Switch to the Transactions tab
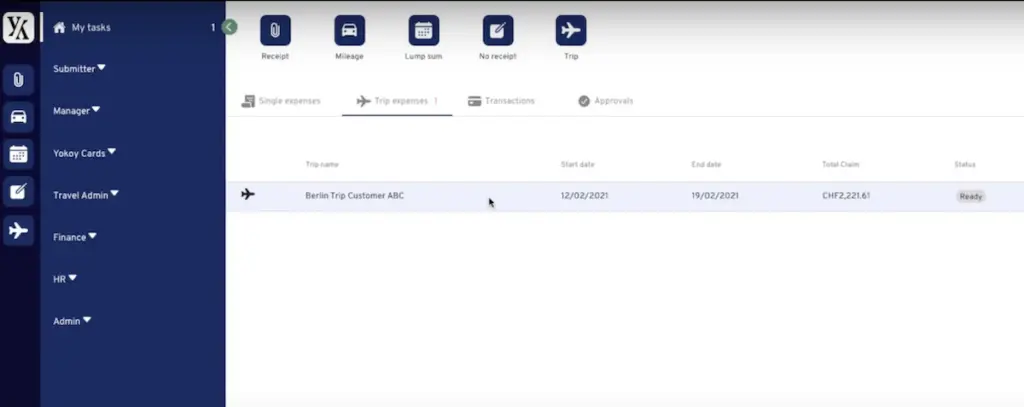The image size is (1024, 407). click(x=502, y=101)
